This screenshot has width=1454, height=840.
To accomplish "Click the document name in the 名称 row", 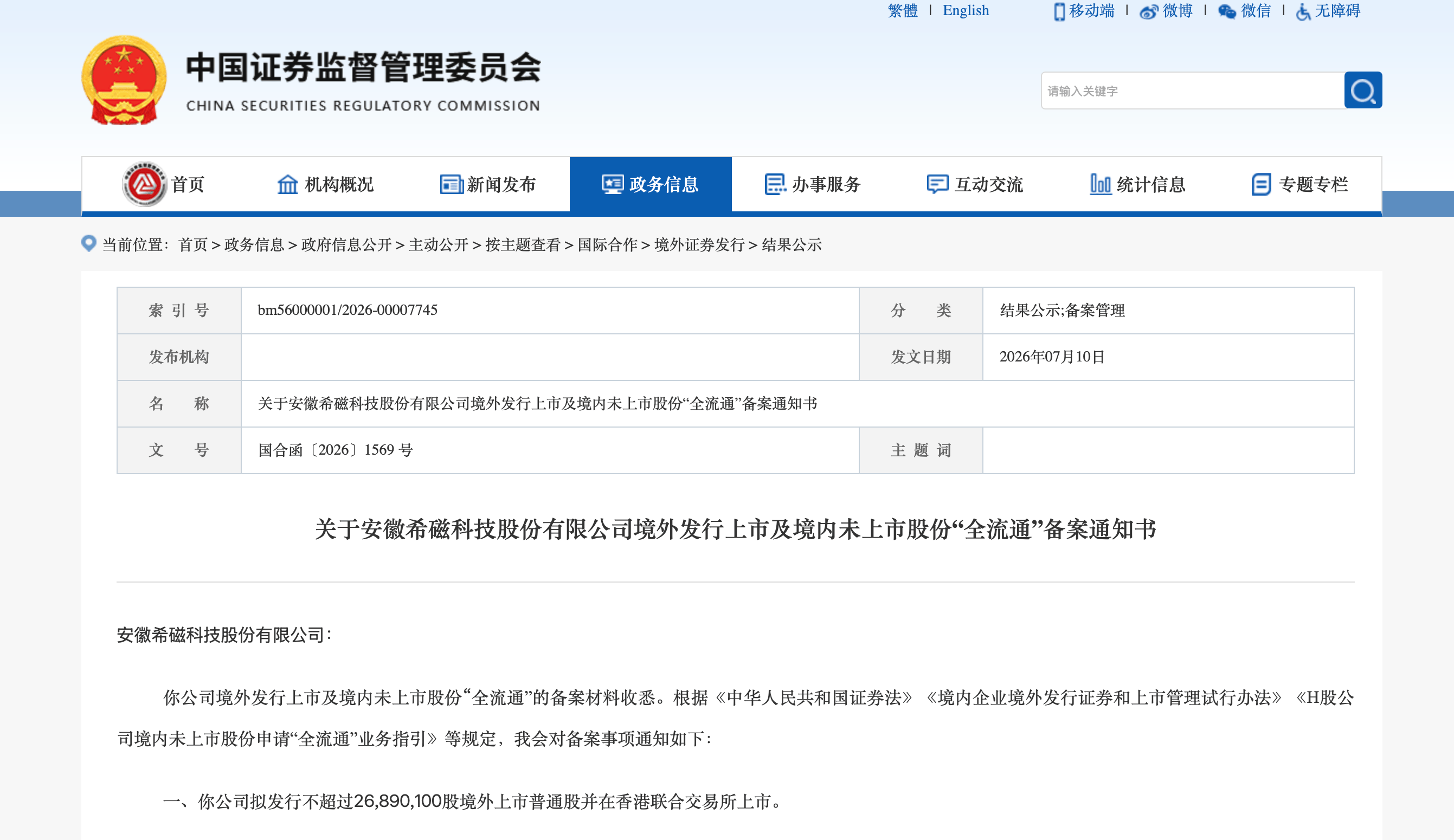I will coord(538,403).
